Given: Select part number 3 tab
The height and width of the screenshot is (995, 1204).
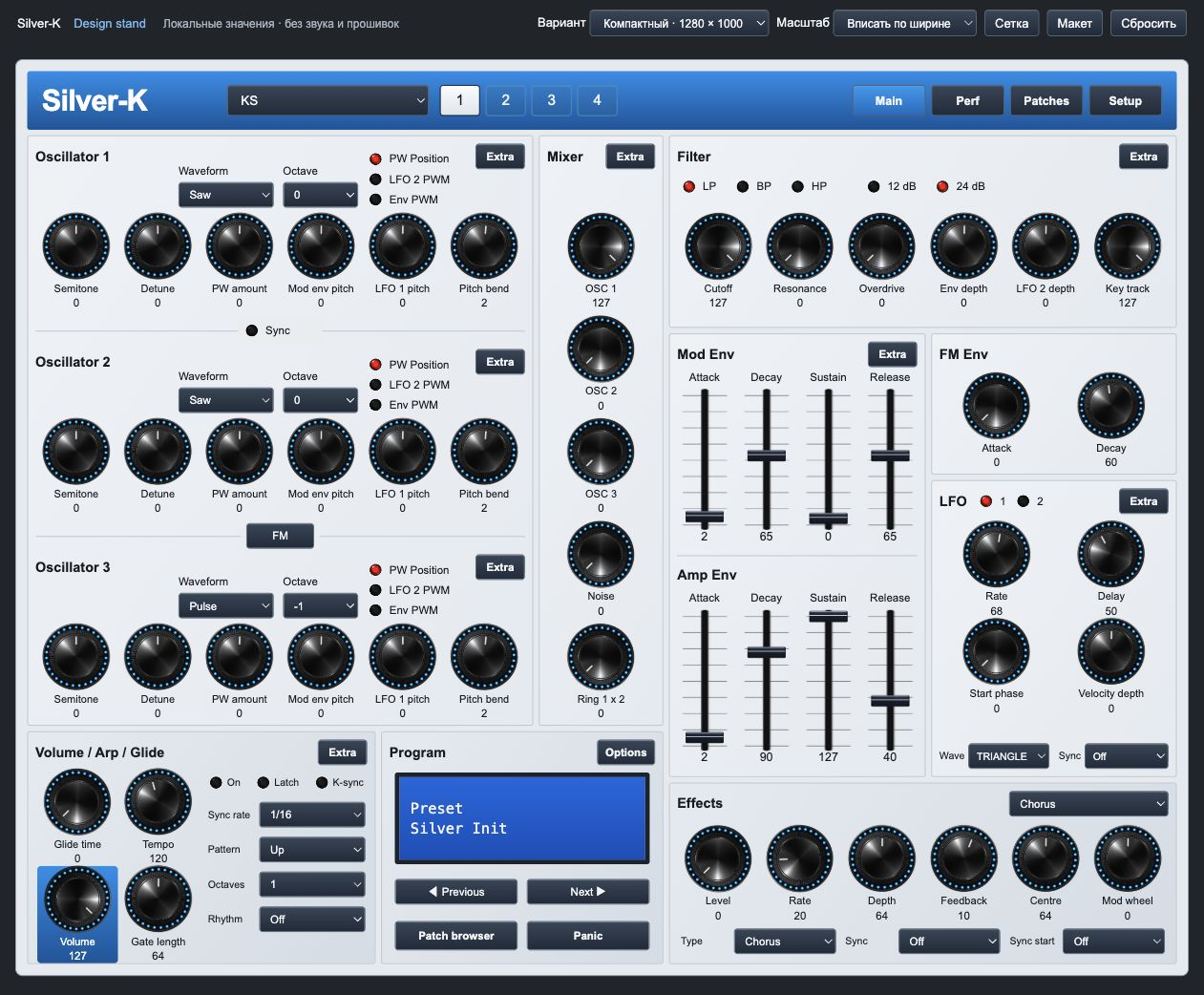Looking at the screenshot, I should [551, 100].
